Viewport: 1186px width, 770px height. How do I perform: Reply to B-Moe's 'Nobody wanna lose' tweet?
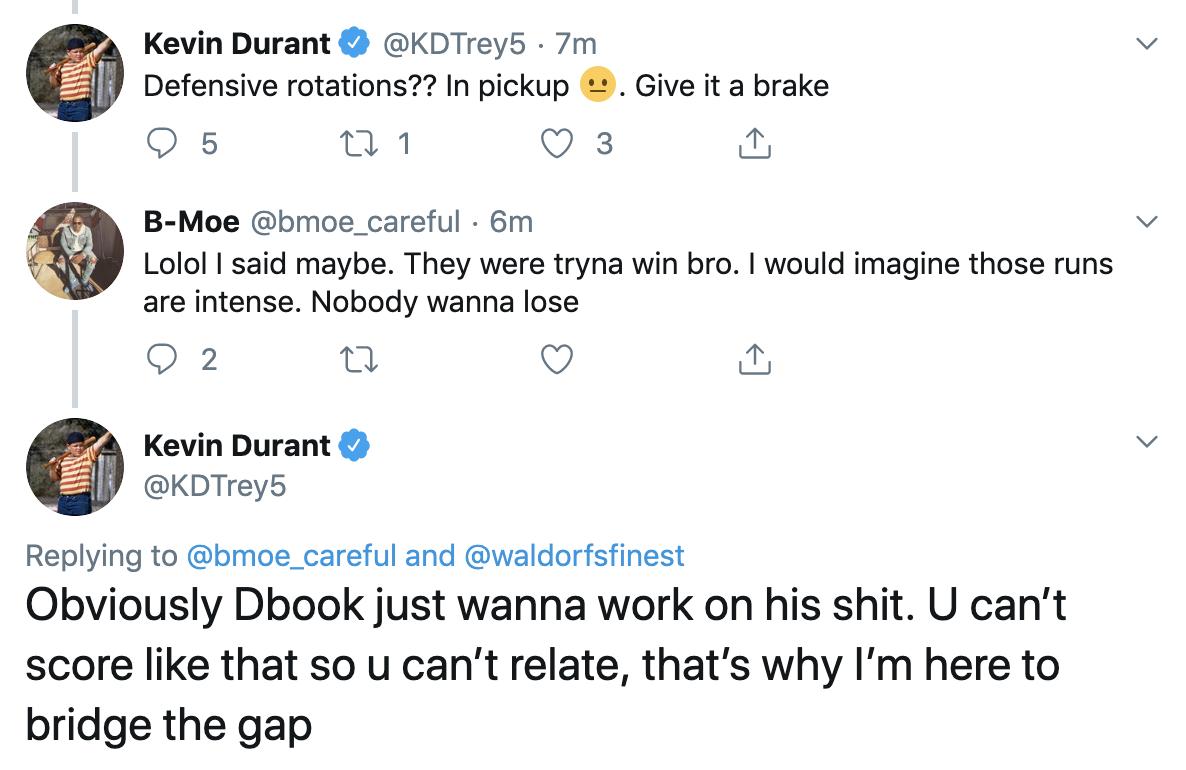[162, 360]
